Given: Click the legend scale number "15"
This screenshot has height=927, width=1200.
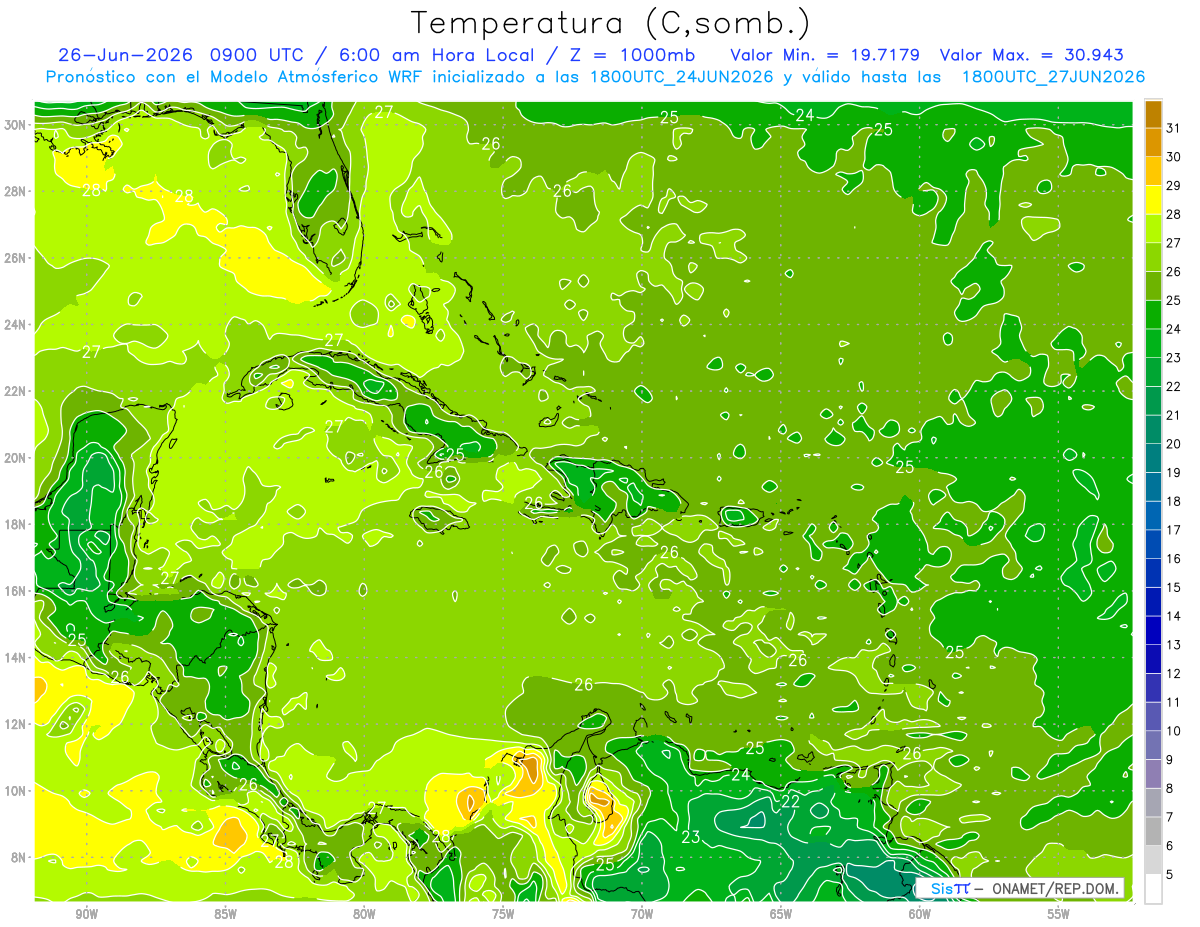Looking at the screenshot, I should pyautogui.click(x=1174, y=587).
